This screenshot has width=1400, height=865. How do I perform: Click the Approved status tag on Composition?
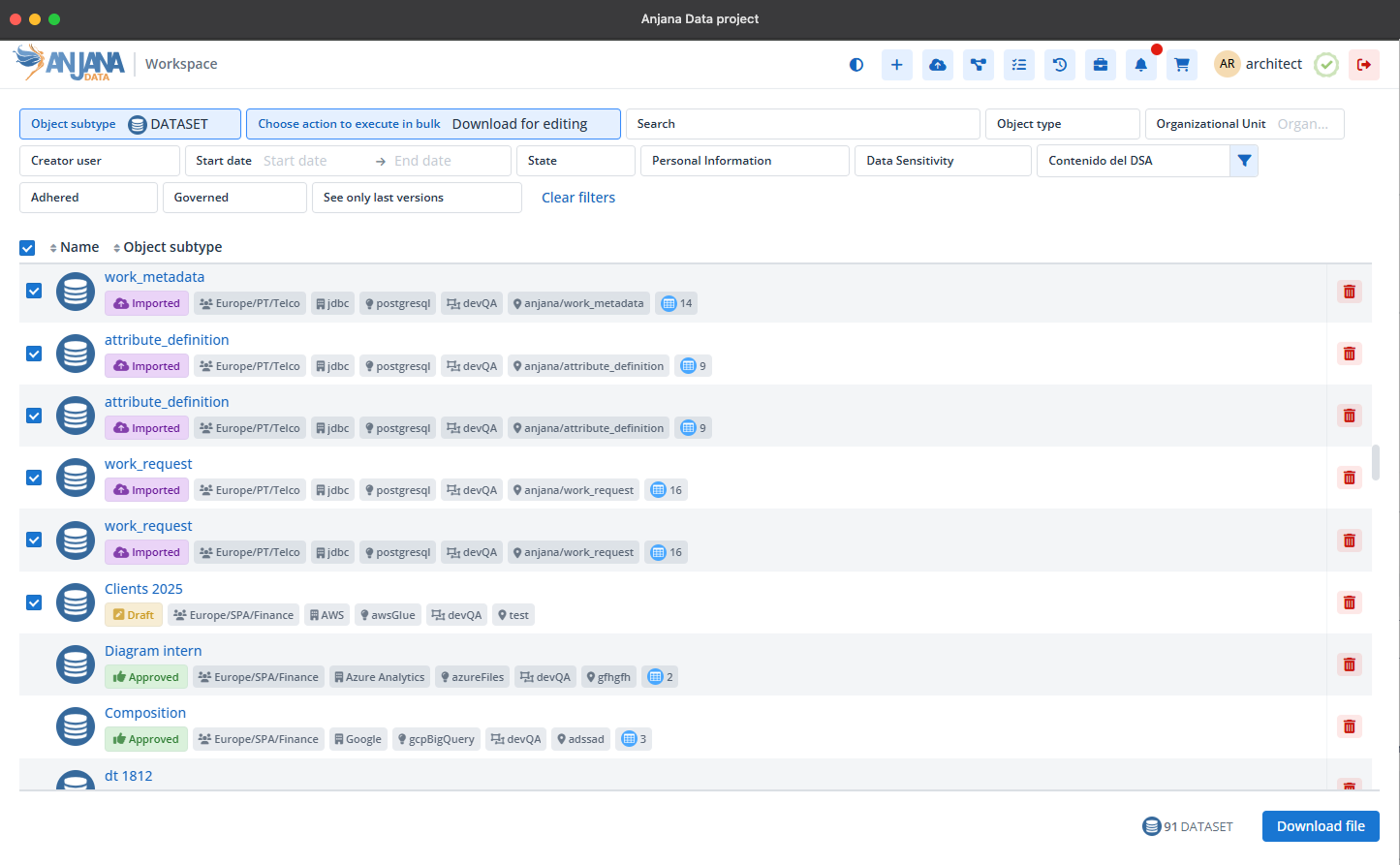click(x=146, y=739)
